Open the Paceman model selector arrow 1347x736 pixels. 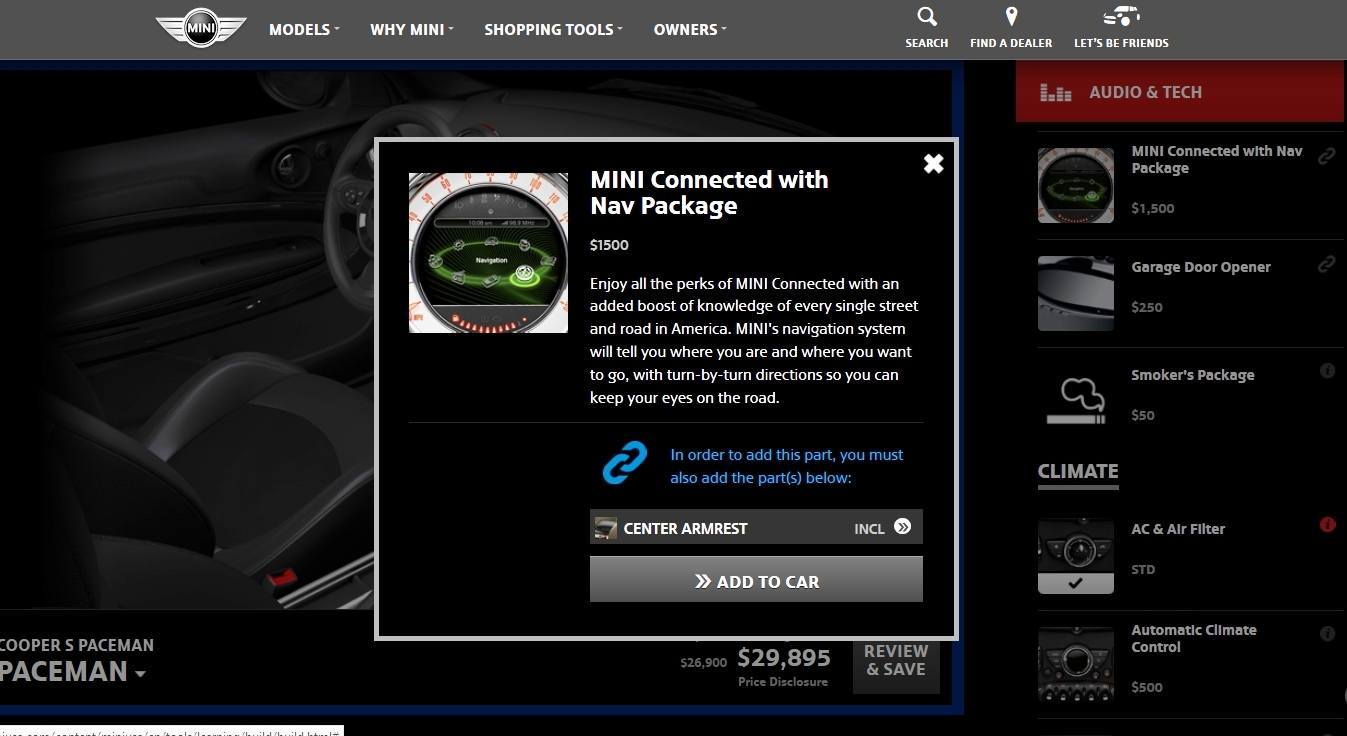click(x=141, y=674)
